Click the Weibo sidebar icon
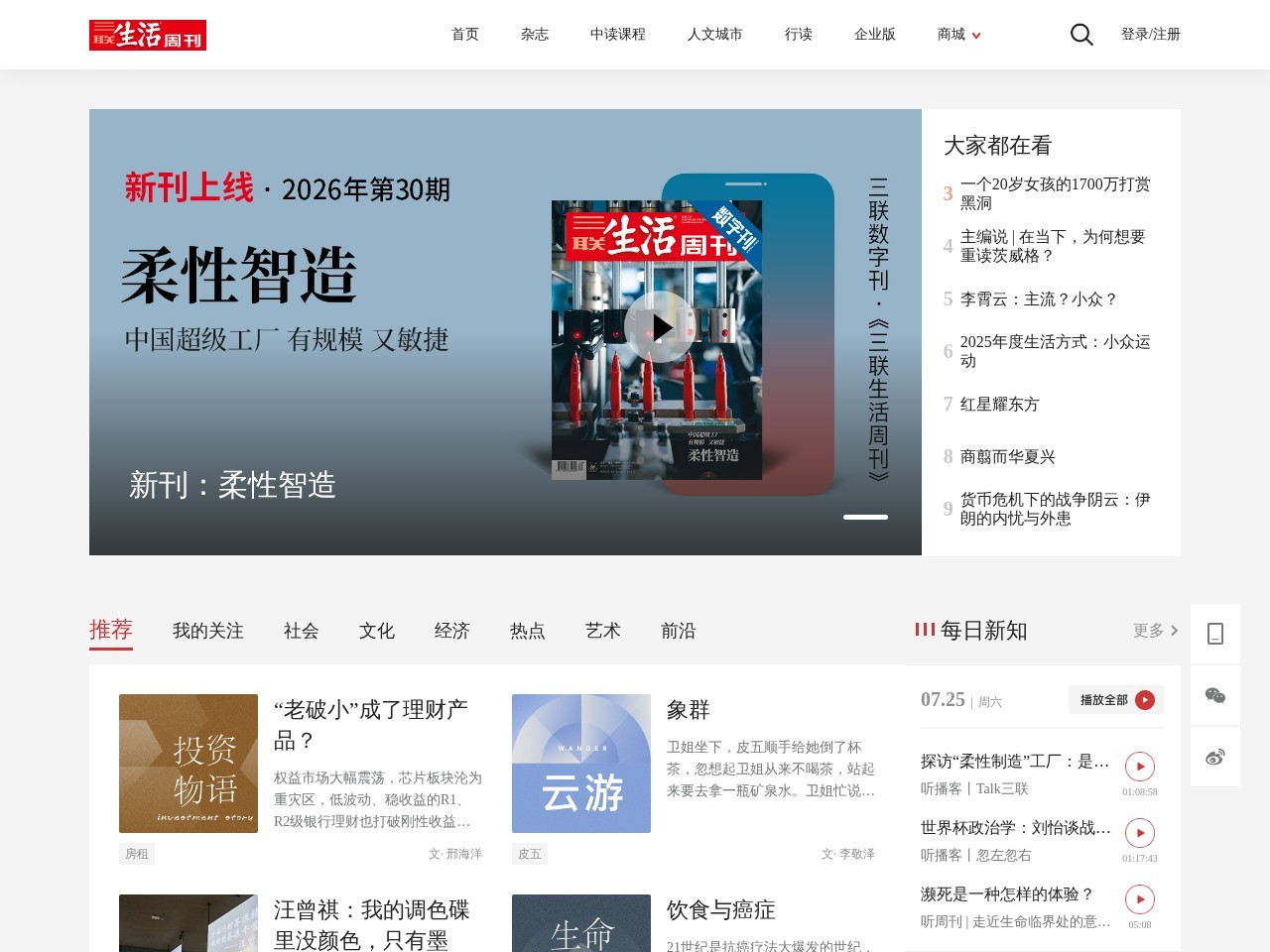The image size is (1270, 952). tap(1215, 757)
